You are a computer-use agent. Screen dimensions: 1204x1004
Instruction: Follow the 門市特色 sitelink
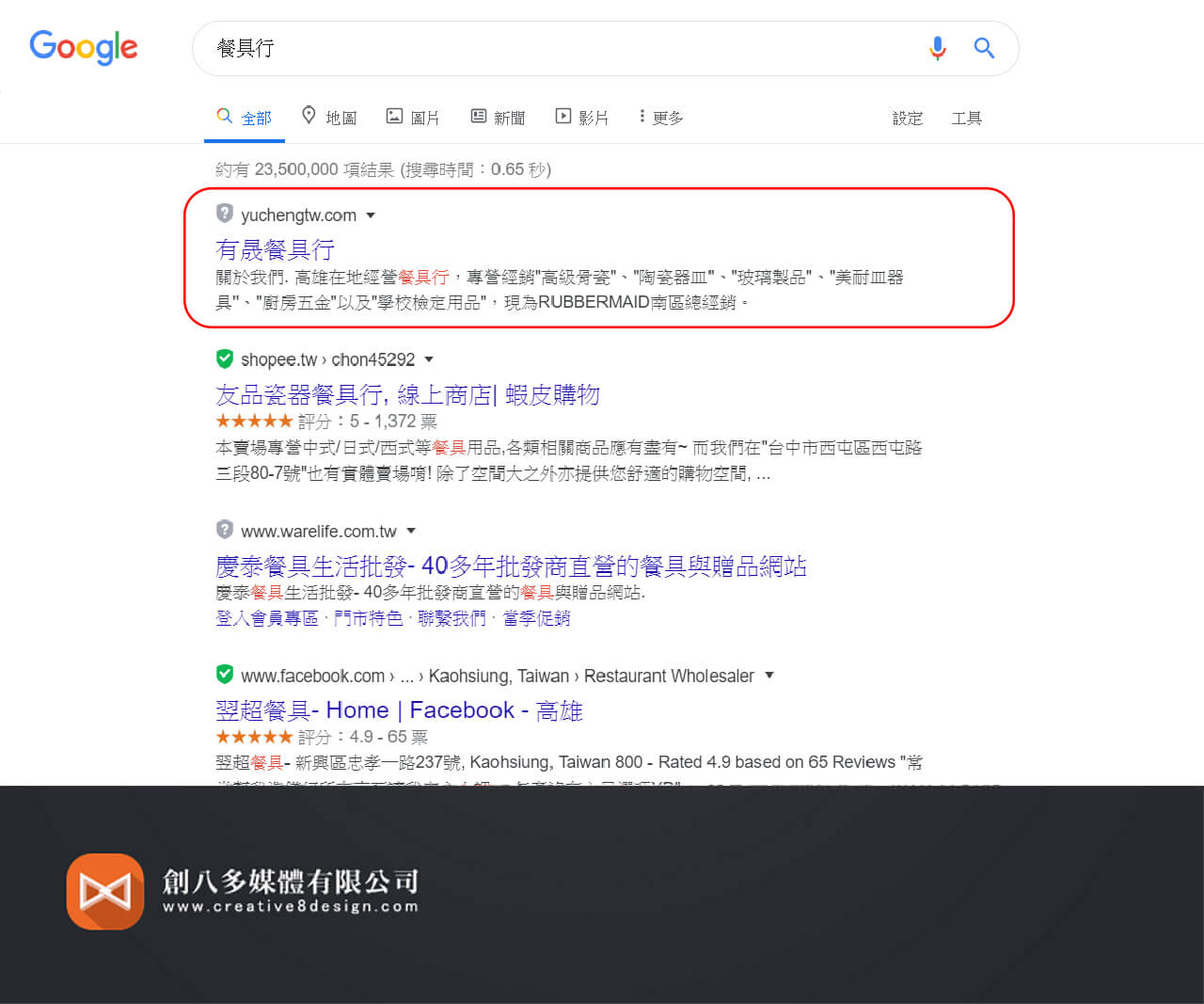(368, 618)
